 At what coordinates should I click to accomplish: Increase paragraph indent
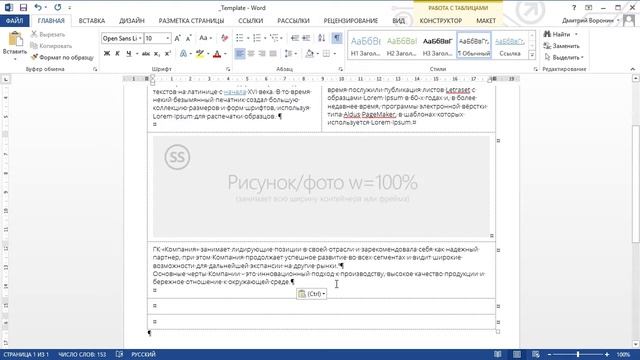306,38
